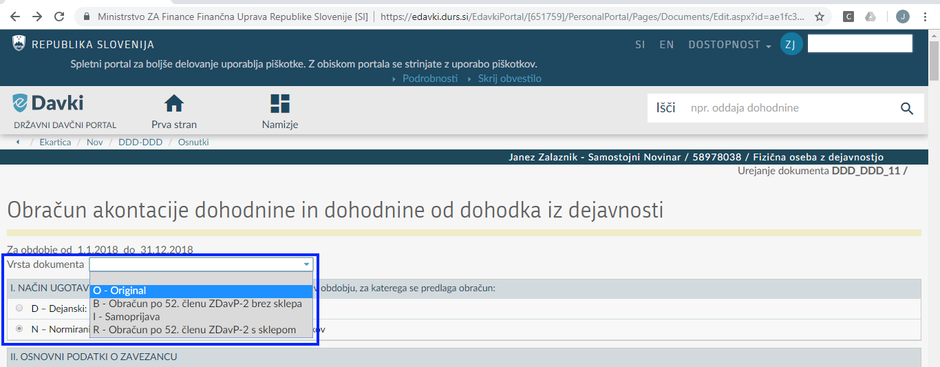This screenshot has width=940, height=367.
Task: Open Ekartica breadcrumb
Action: 55,142
